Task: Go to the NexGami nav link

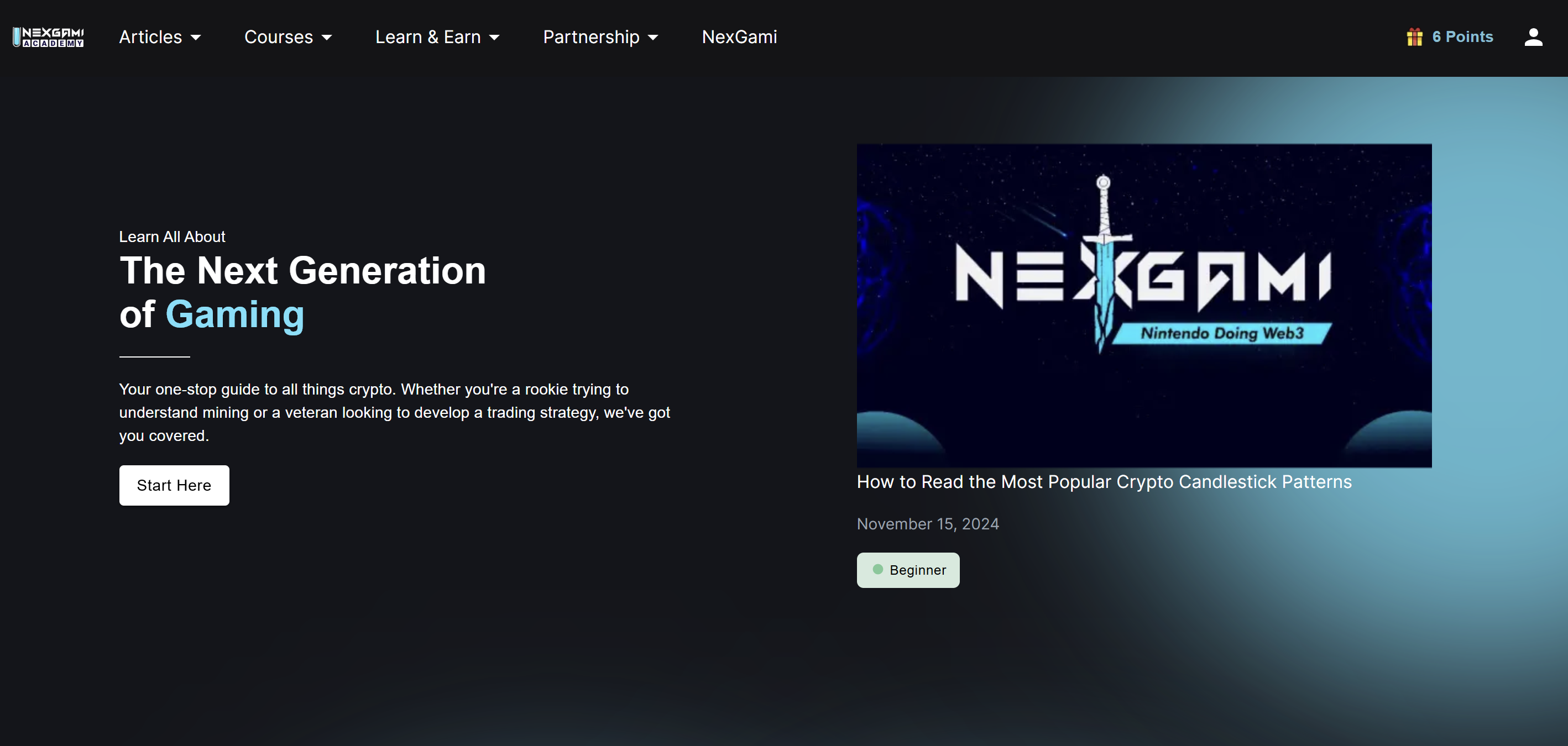Action: [739, 37]
